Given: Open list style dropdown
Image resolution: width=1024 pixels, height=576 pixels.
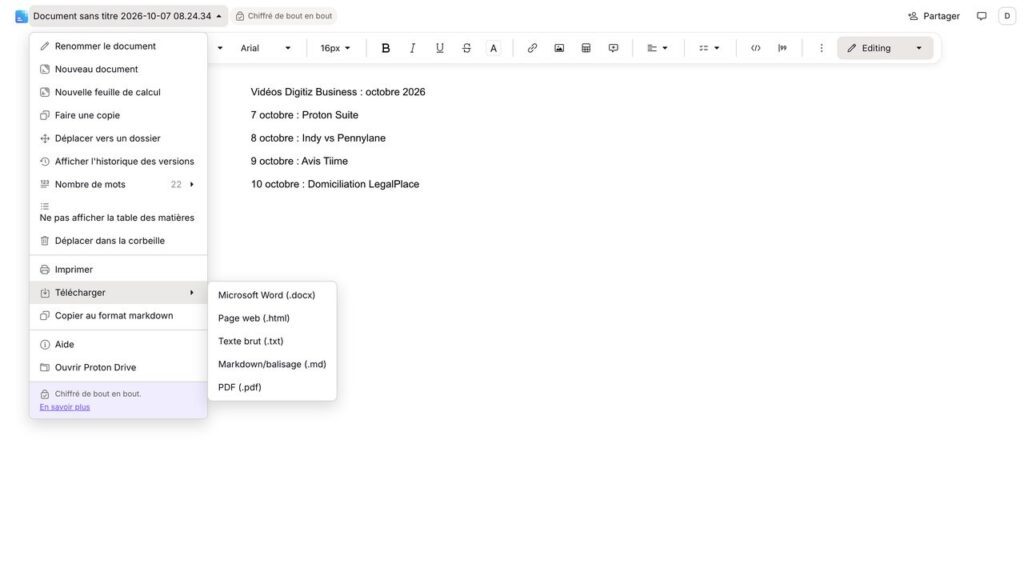Looking at the screenshot, I should click(709, 48).
